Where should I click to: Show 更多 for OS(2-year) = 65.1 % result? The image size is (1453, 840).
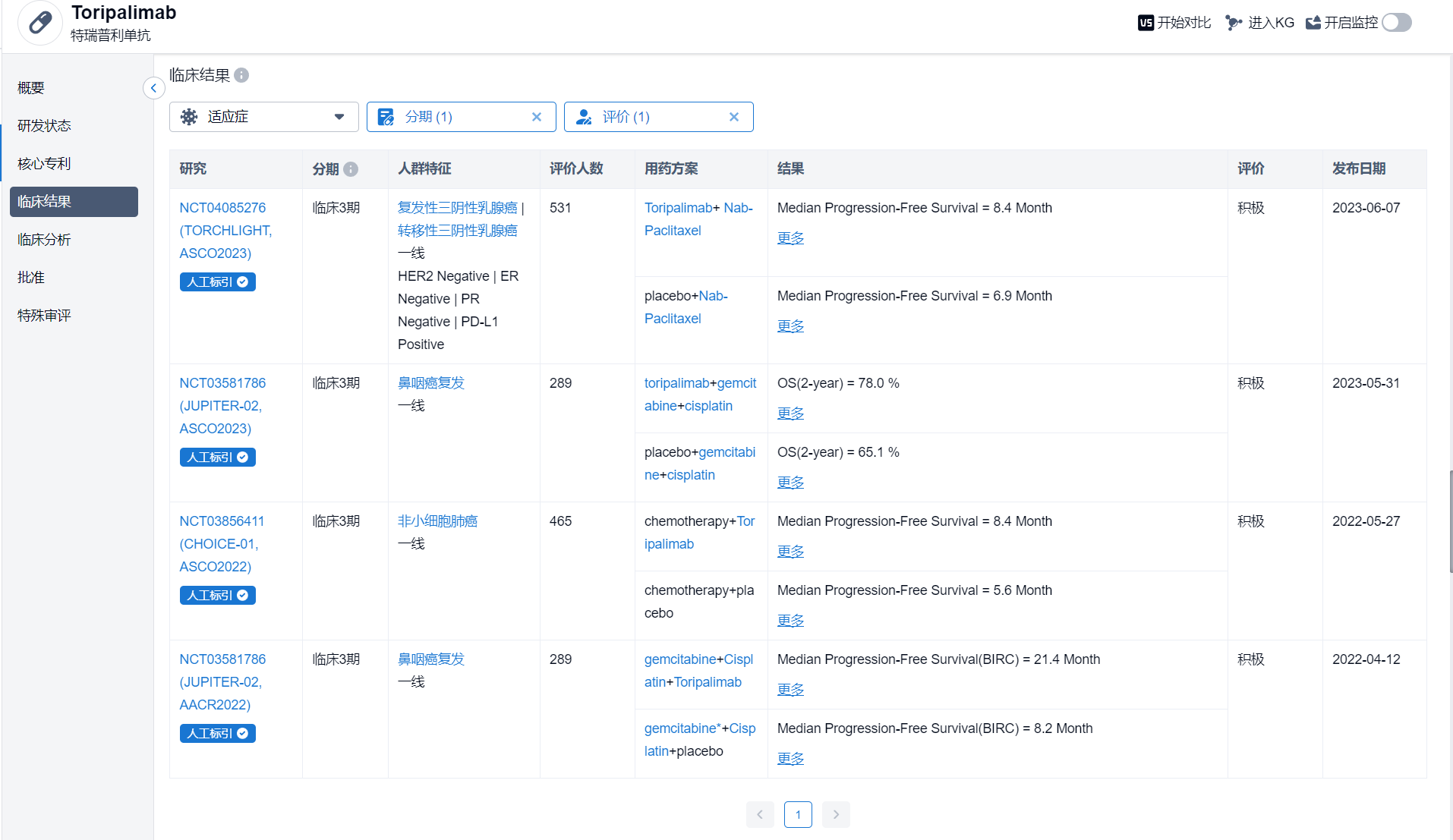pos(790,483)
